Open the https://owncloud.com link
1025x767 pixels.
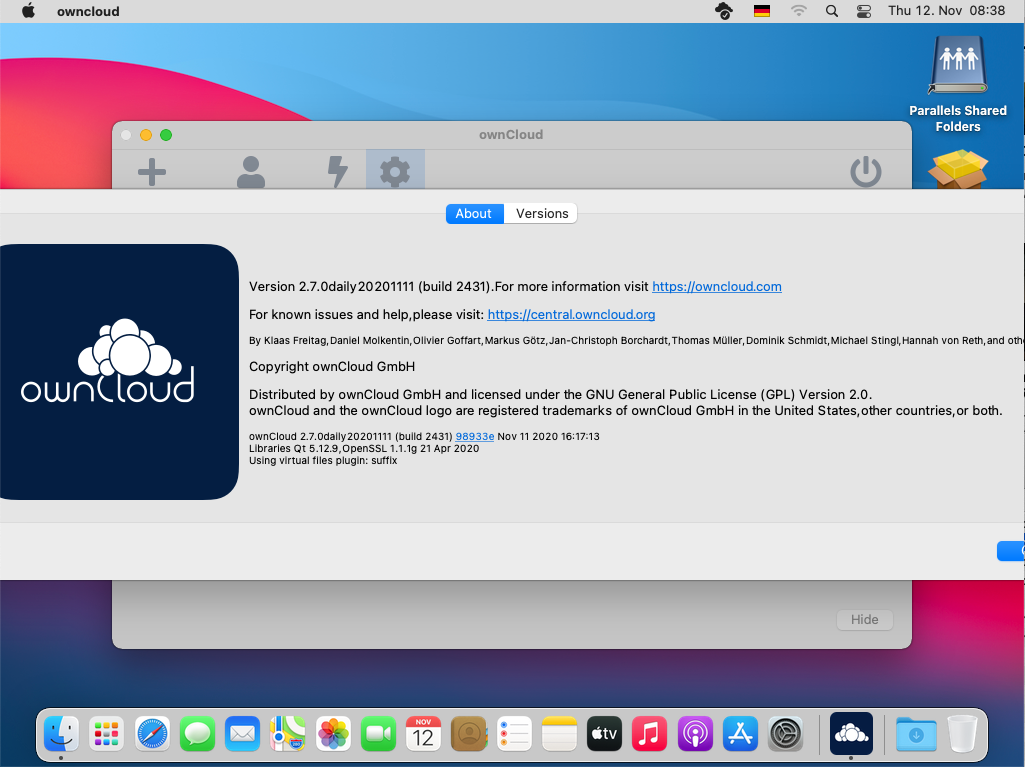pyautogui.click(x=716, y=286)
